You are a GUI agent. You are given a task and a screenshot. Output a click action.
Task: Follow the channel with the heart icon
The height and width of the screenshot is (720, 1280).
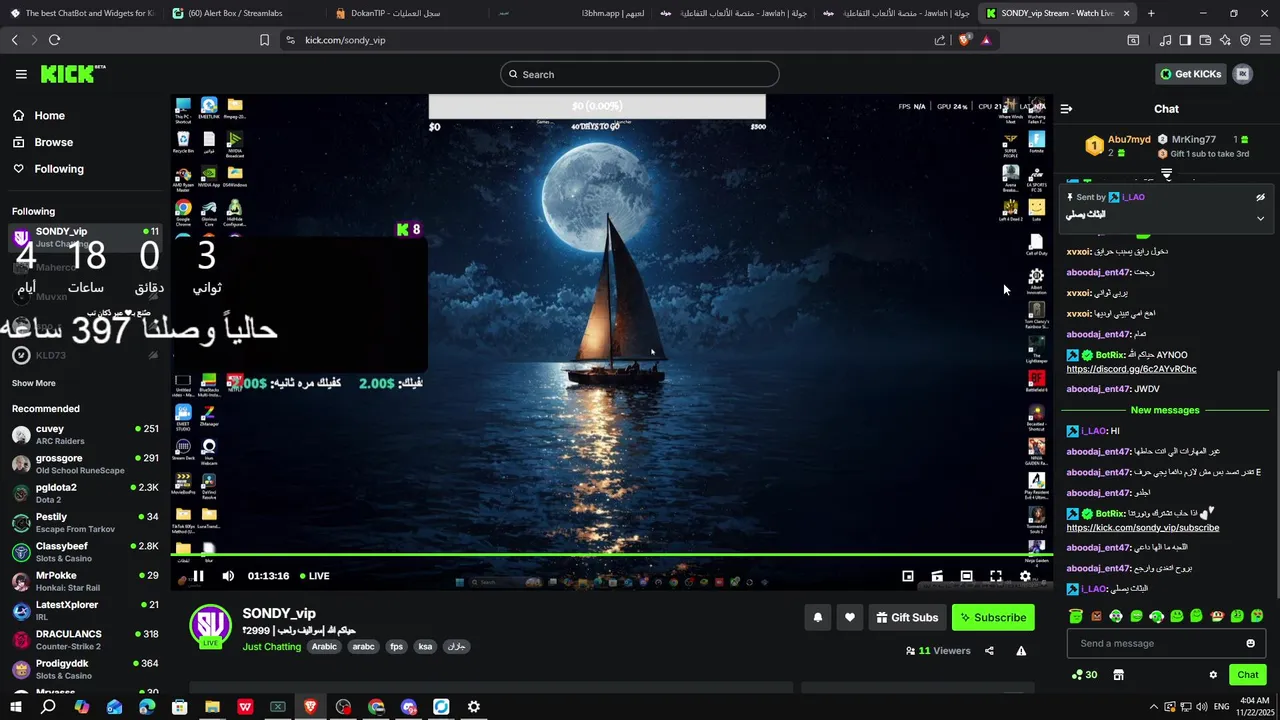coord(850,618)
